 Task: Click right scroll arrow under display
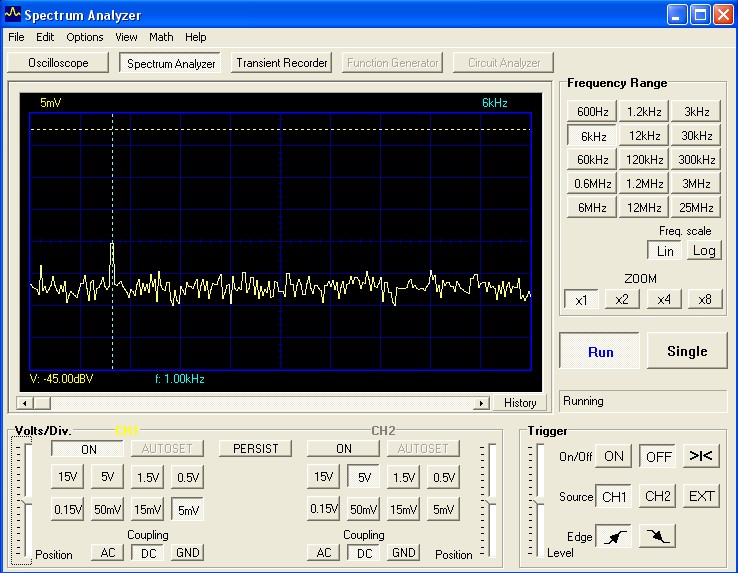(481, 403)
